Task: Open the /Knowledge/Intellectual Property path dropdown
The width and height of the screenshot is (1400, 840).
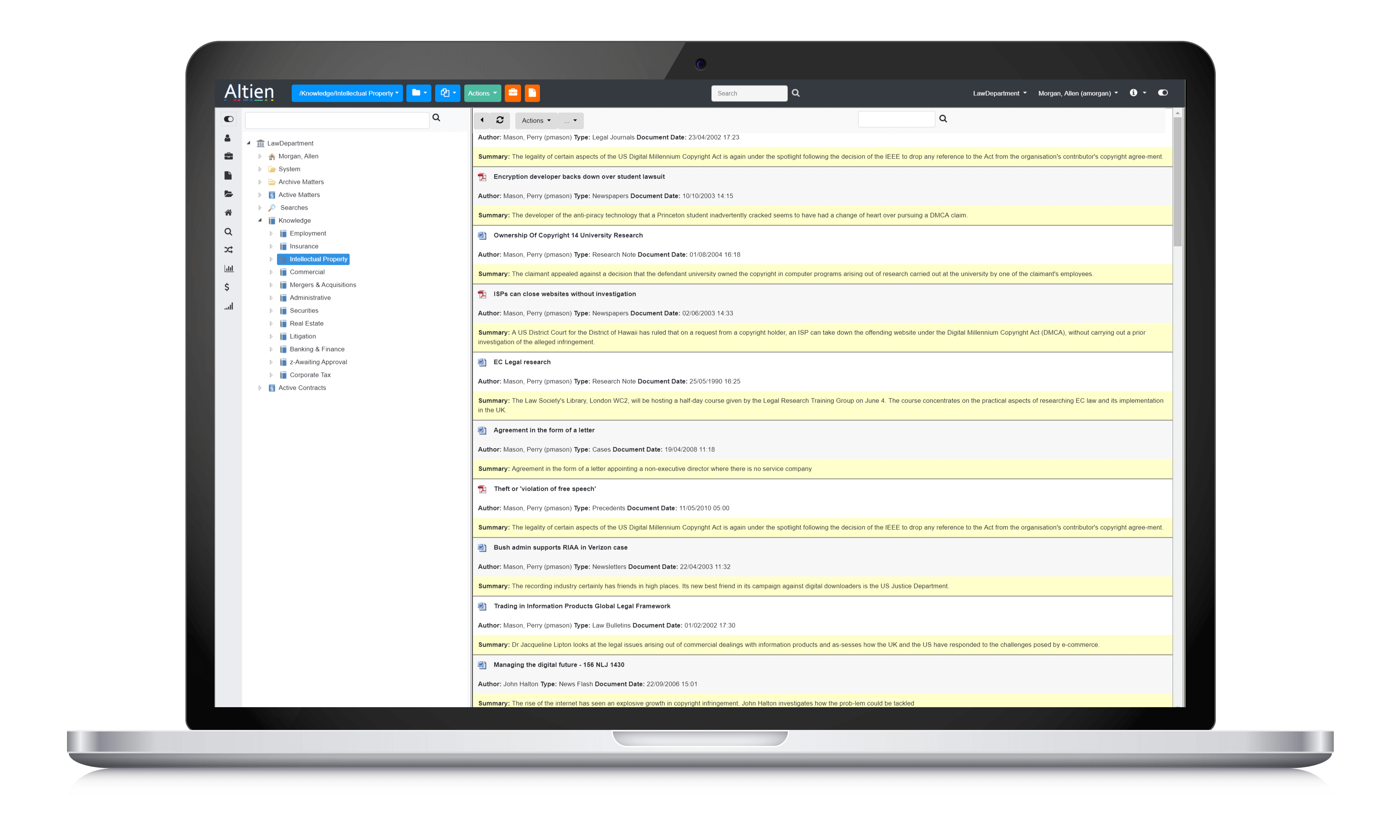Action: tap(347, 93)
